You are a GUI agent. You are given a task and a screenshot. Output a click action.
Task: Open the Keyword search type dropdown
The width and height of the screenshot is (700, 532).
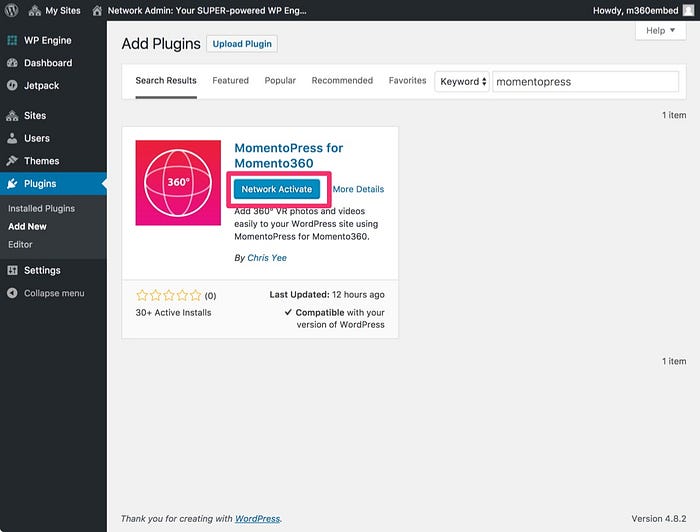(462, 82)
